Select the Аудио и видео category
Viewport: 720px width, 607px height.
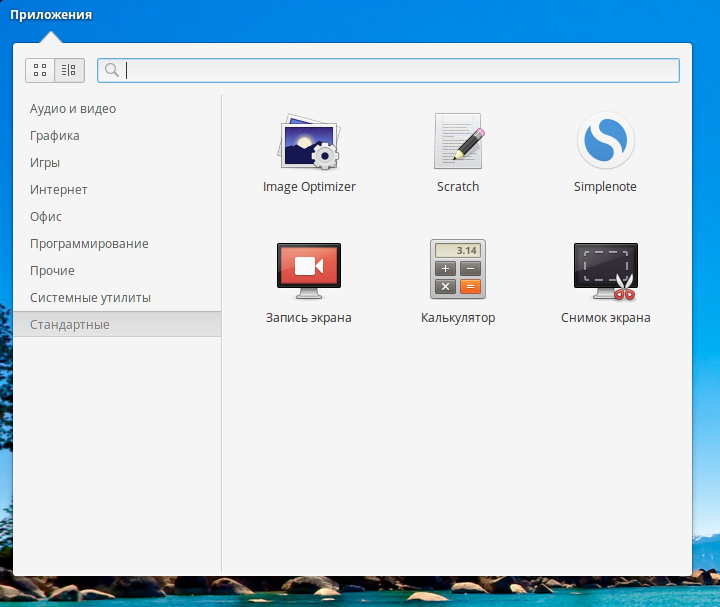tap(73, 109)
